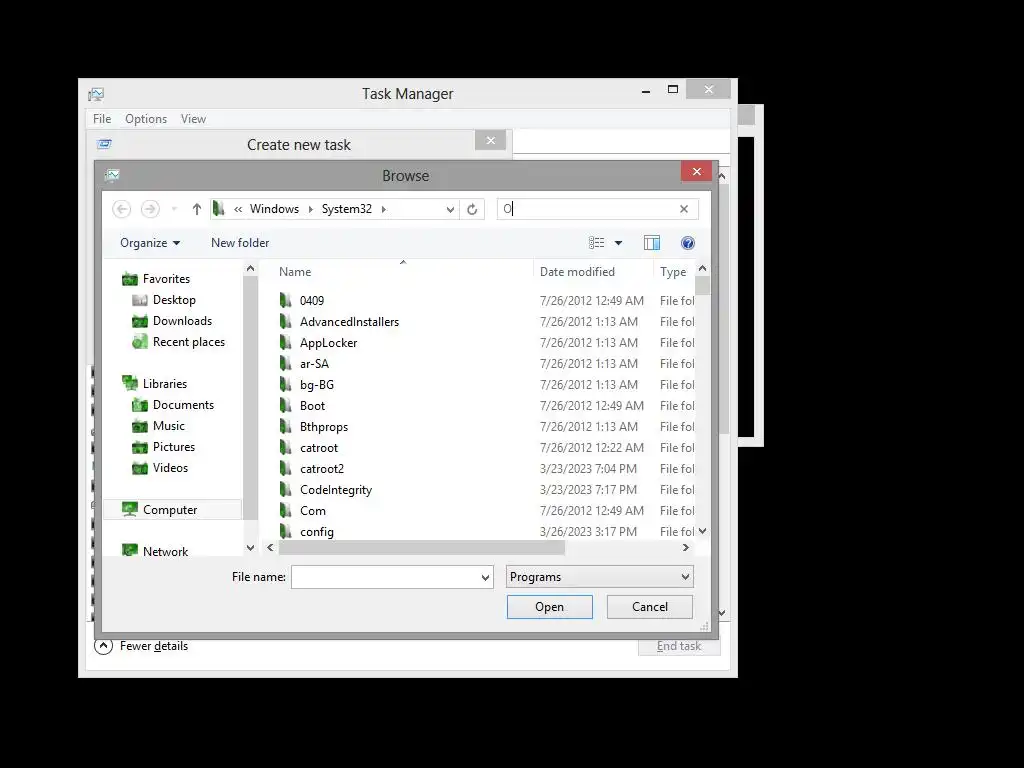Select the config folder
The image size is (1024, 768).
click(317, 532)
